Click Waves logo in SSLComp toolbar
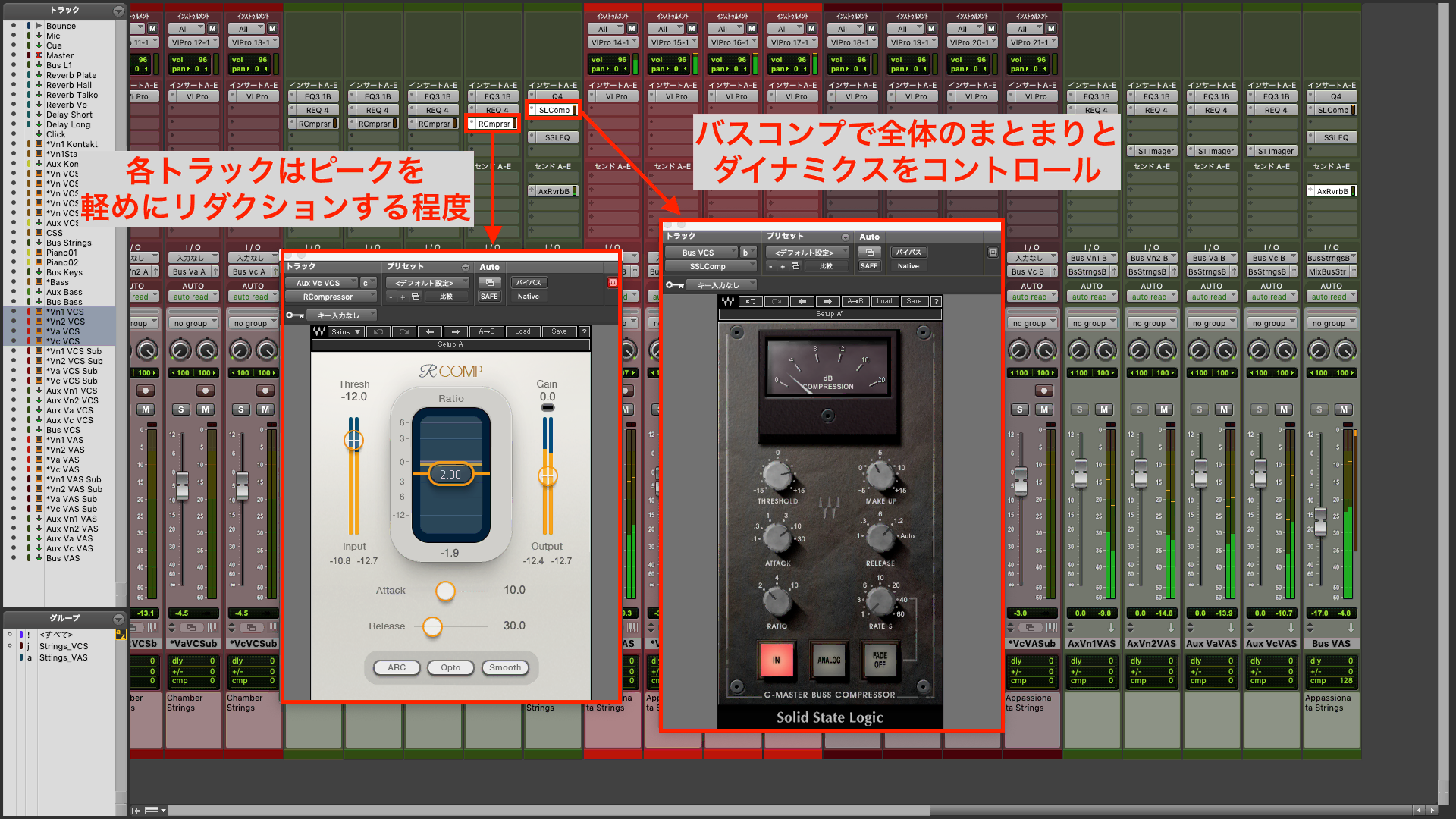Screen dimensions: 1456x819 point(728,301)
